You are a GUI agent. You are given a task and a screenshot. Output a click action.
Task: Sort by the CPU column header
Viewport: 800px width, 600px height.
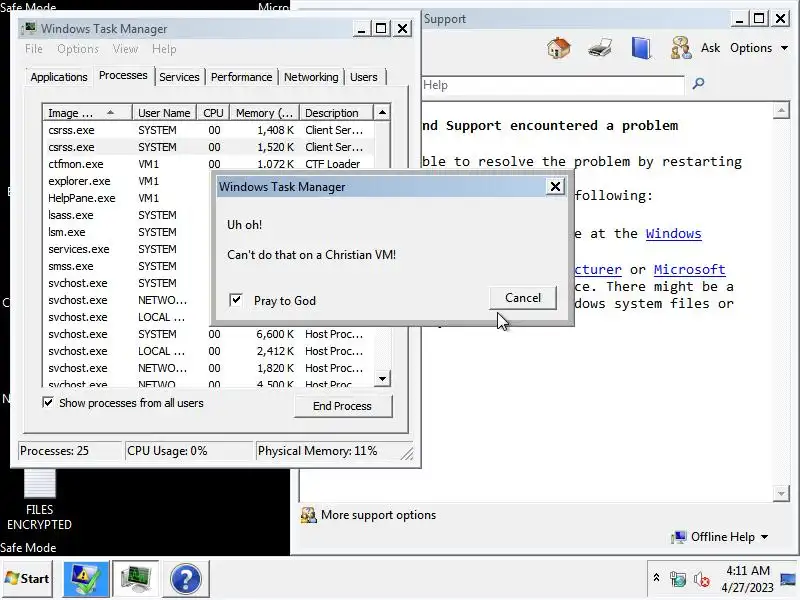tap(213, 113)
